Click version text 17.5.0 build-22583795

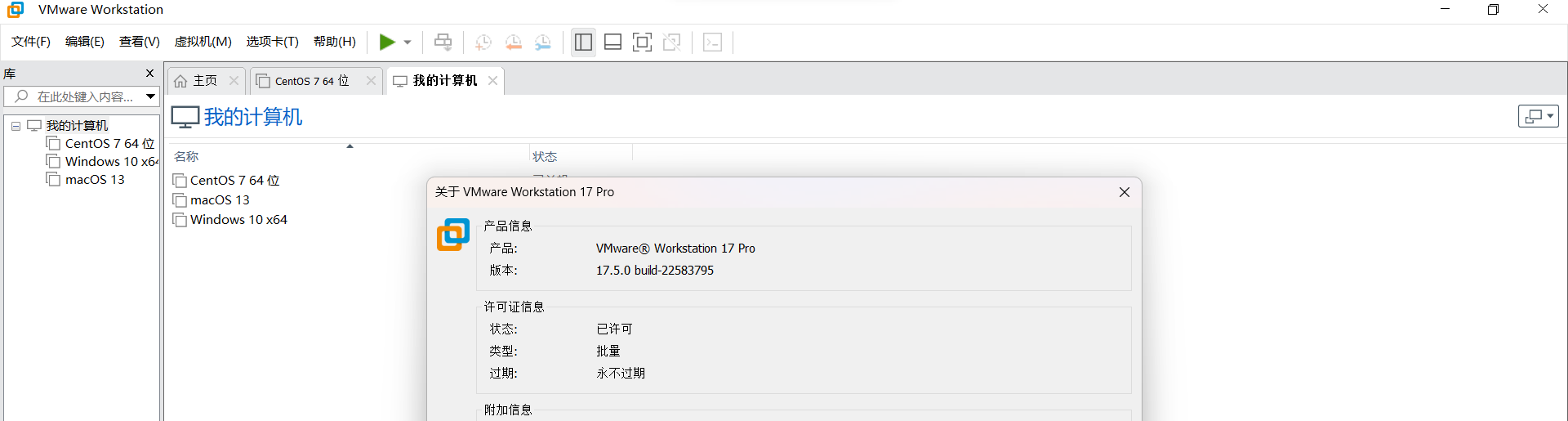point(655,271)
